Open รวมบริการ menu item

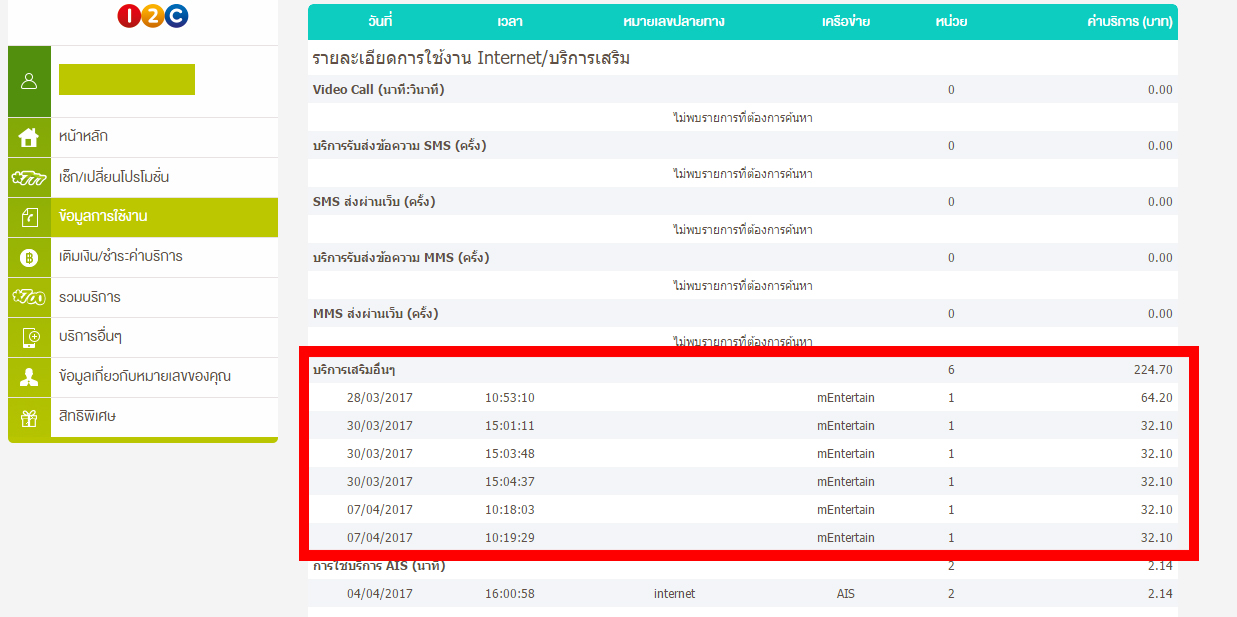(143, 297)
